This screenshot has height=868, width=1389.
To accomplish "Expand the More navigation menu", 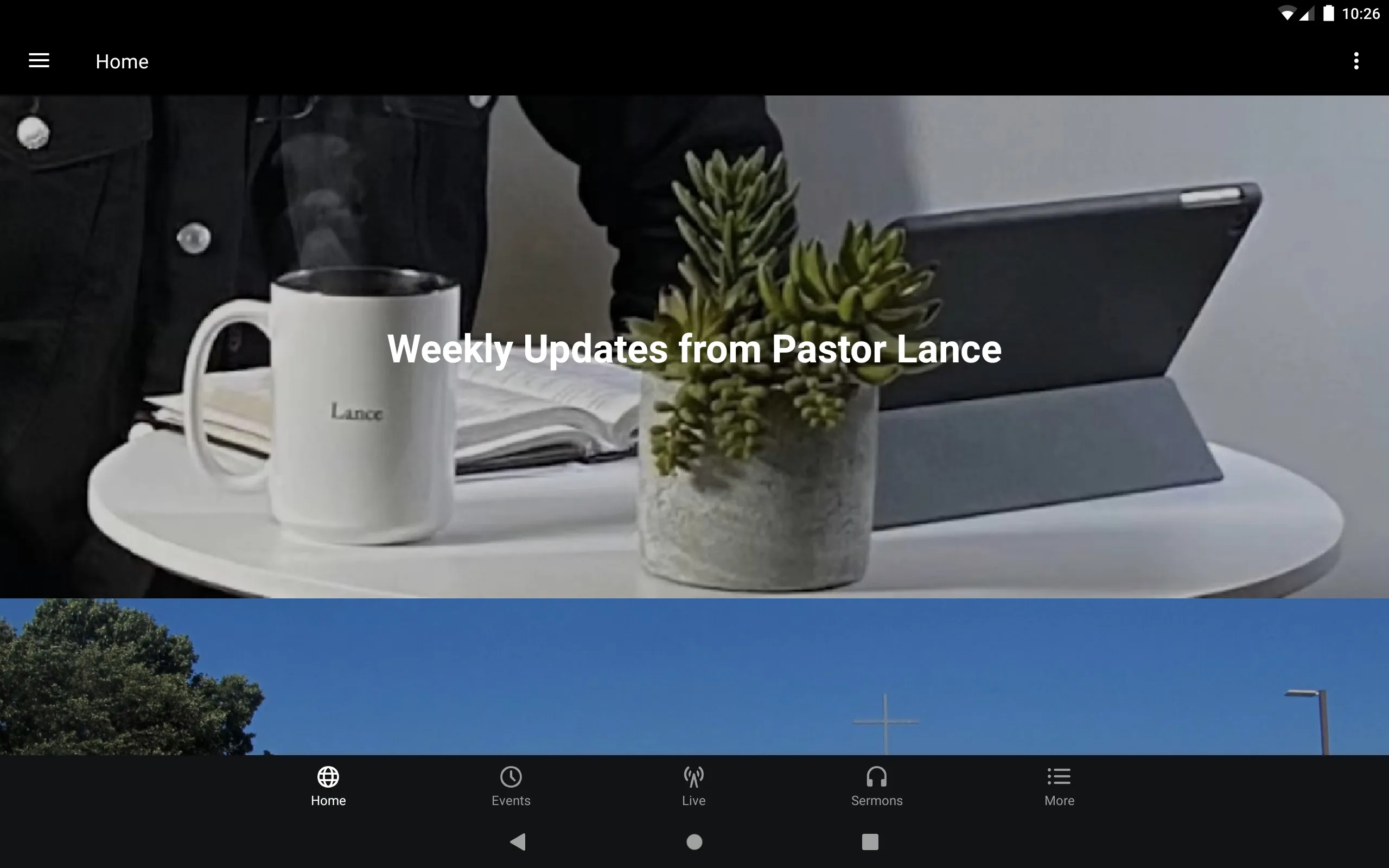I will (1058, 786).
